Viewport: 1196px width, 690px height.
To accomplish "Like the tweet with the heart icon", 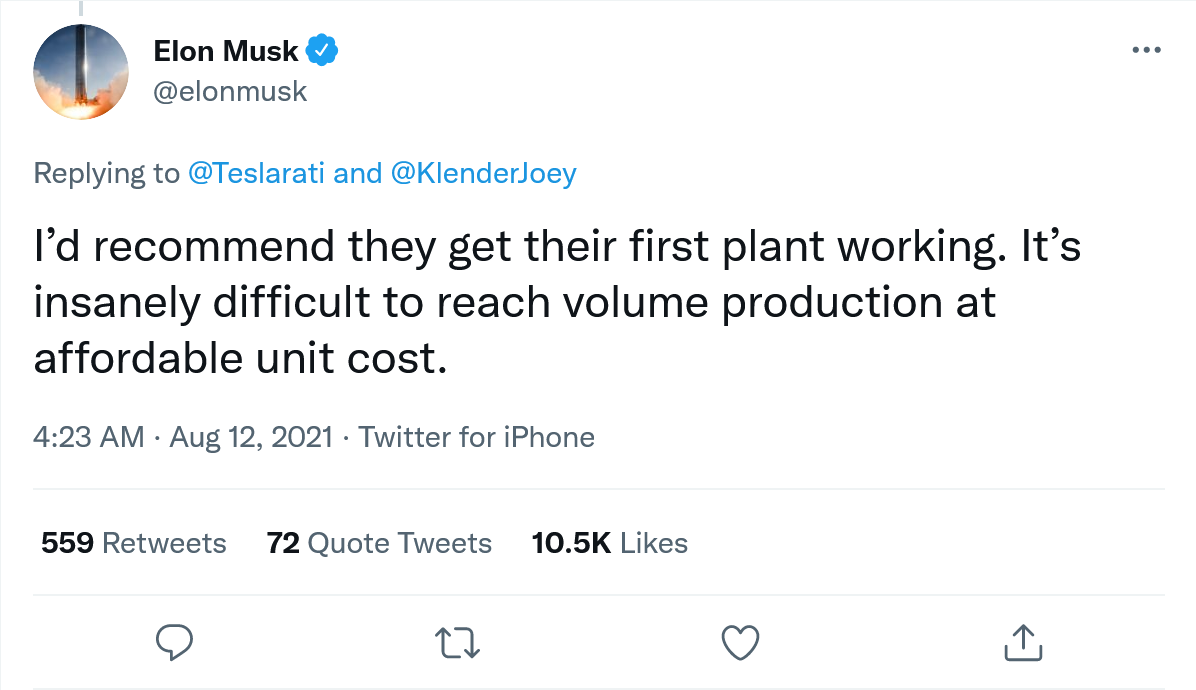I will tap(741, 642).
